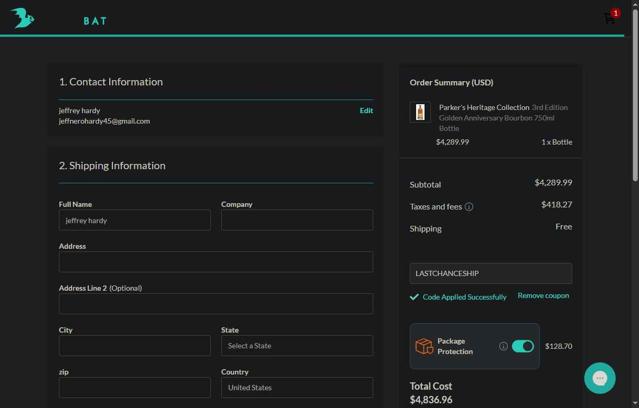Open the chat support bubble
The height and width of the screenshot is (408, 639).
599,378
